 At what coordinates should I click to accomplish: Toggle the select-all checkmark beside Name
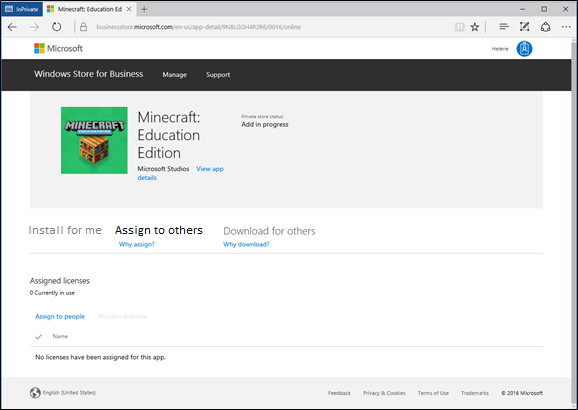coord(38,336)
